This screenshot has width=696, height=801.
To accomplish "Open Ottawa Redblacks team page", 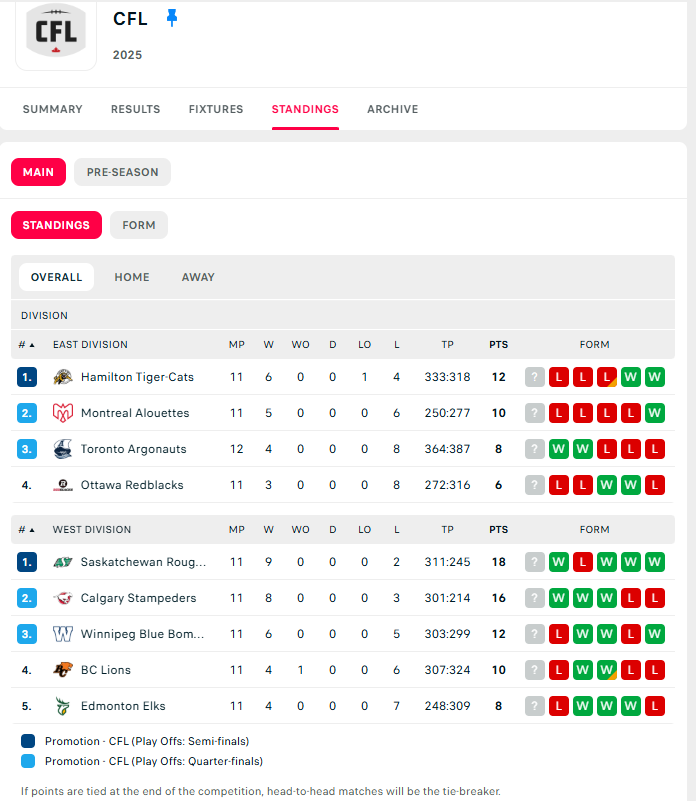I will 132,485.
